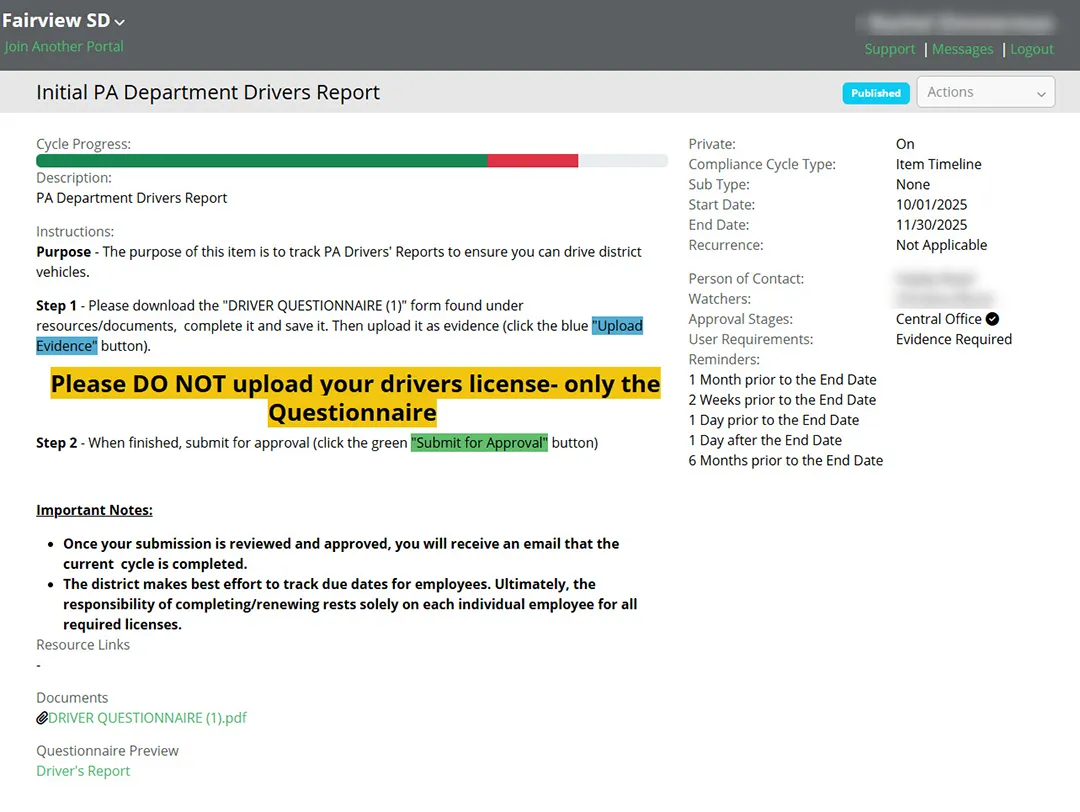Click the 6 Months prior to the End Date reminder

coord(786,460)
